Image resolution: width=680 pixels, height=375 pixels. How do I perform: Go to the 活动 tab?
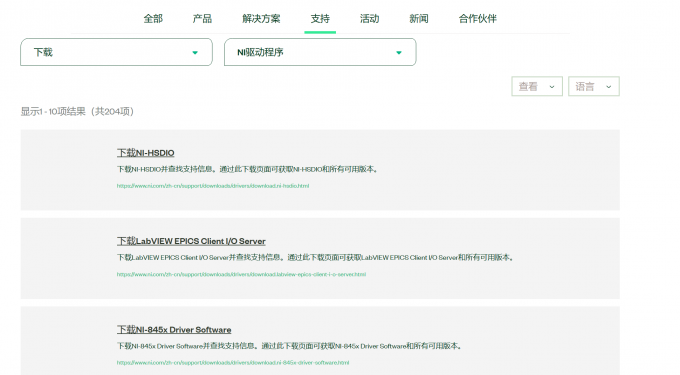(x=369, y=19)
